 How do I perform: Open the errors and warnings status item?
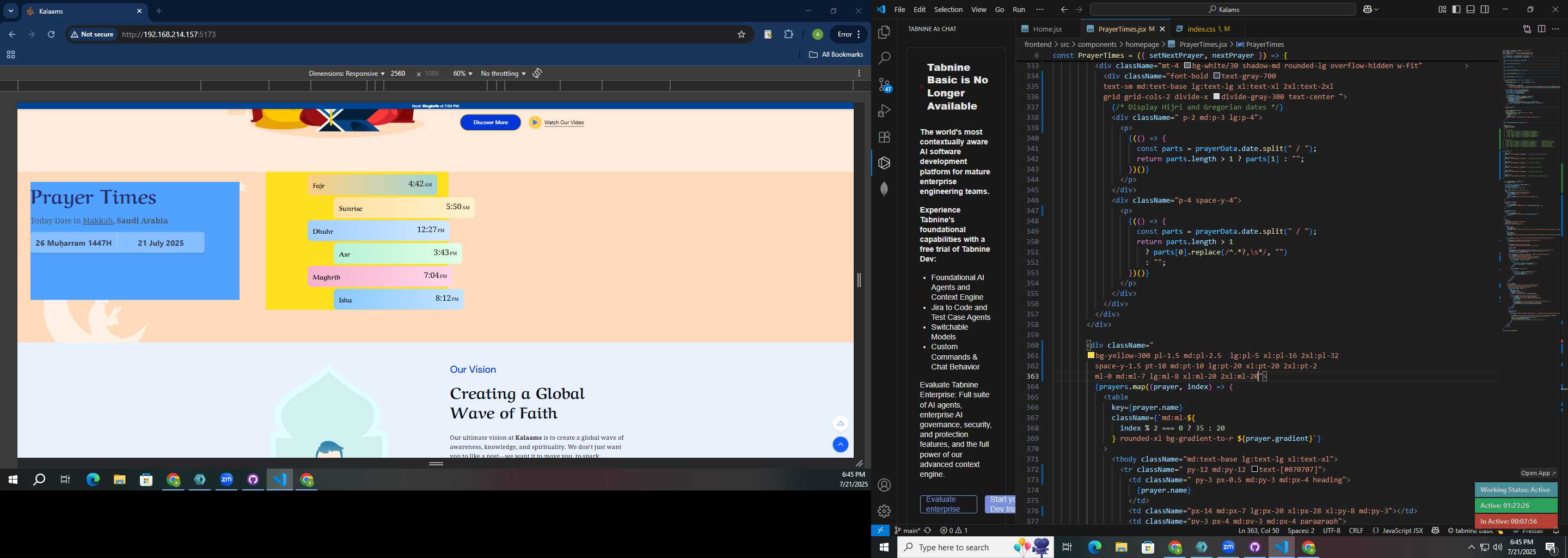pyautogui.click(x=954, y=531)
